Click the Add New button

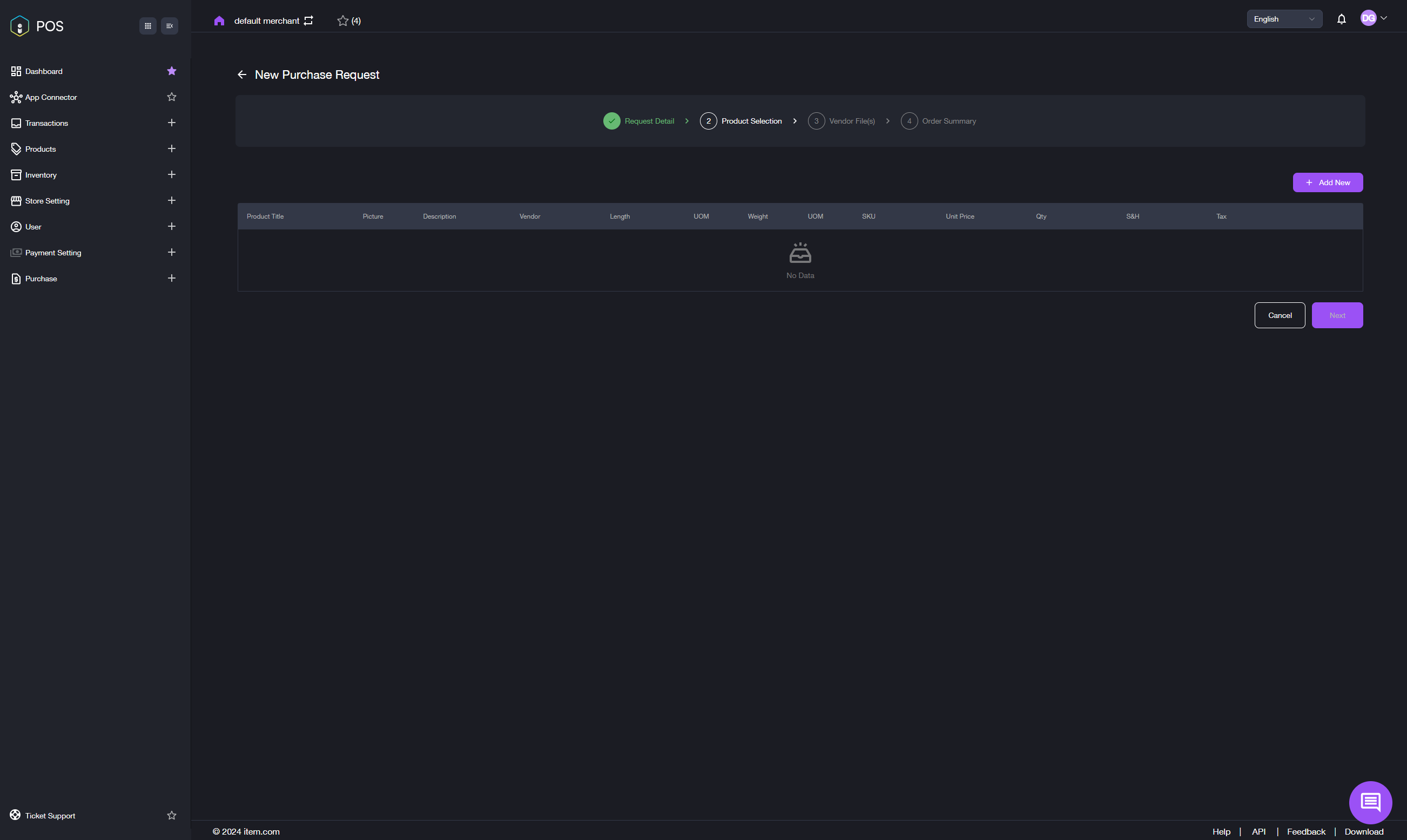pos(1327,183)
